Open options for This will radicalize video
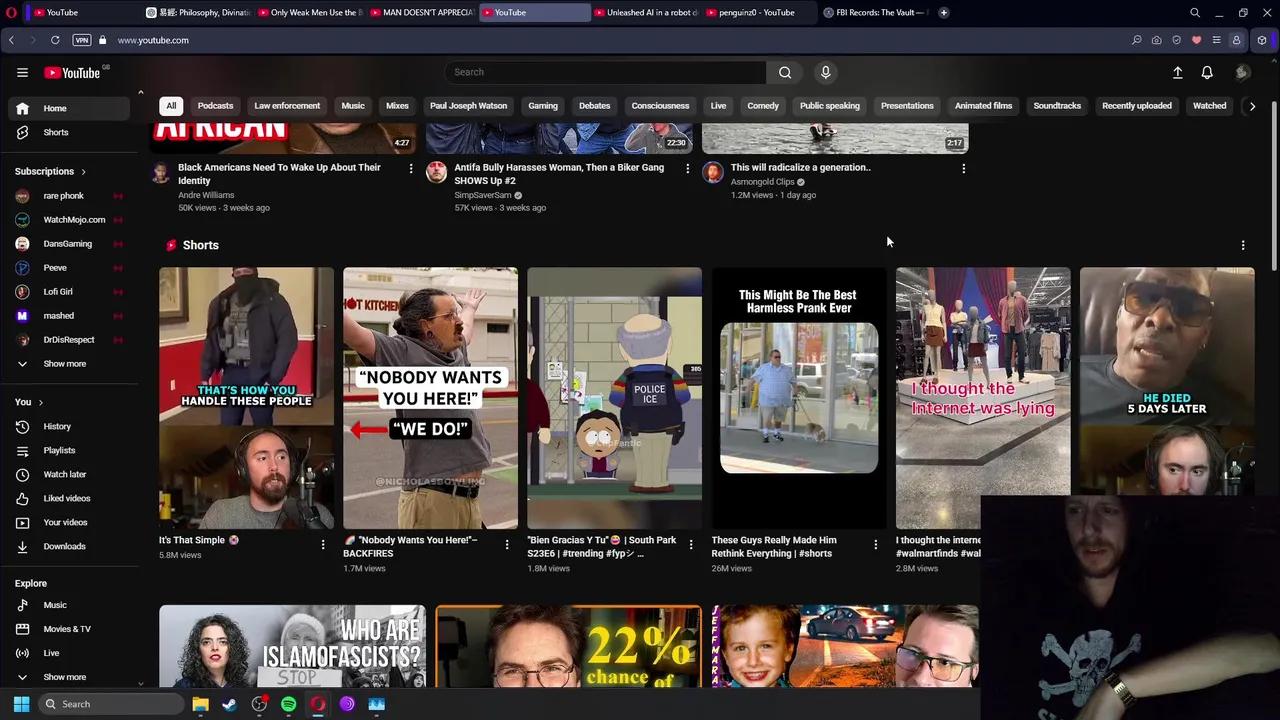Viewport: 1280px width, 720px height. tap(963, 168)
